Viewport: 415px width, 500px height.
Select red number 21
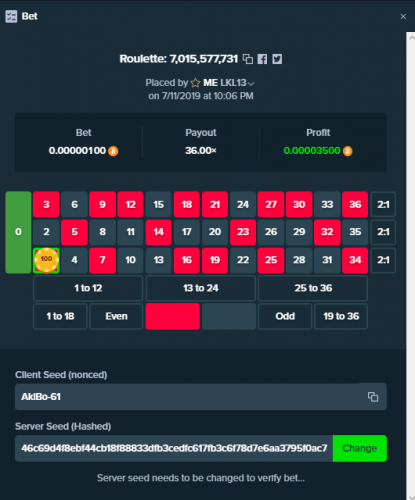coord(215,204)
